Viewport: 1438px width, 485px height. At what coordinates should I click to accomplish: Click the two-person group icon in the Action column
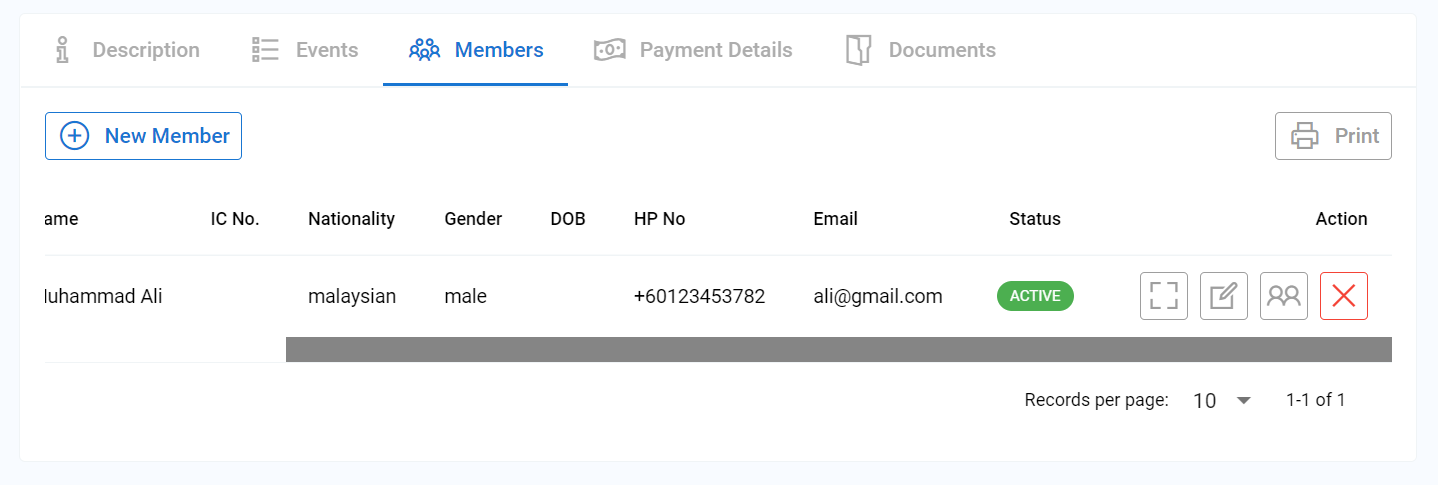(1284, 296)
